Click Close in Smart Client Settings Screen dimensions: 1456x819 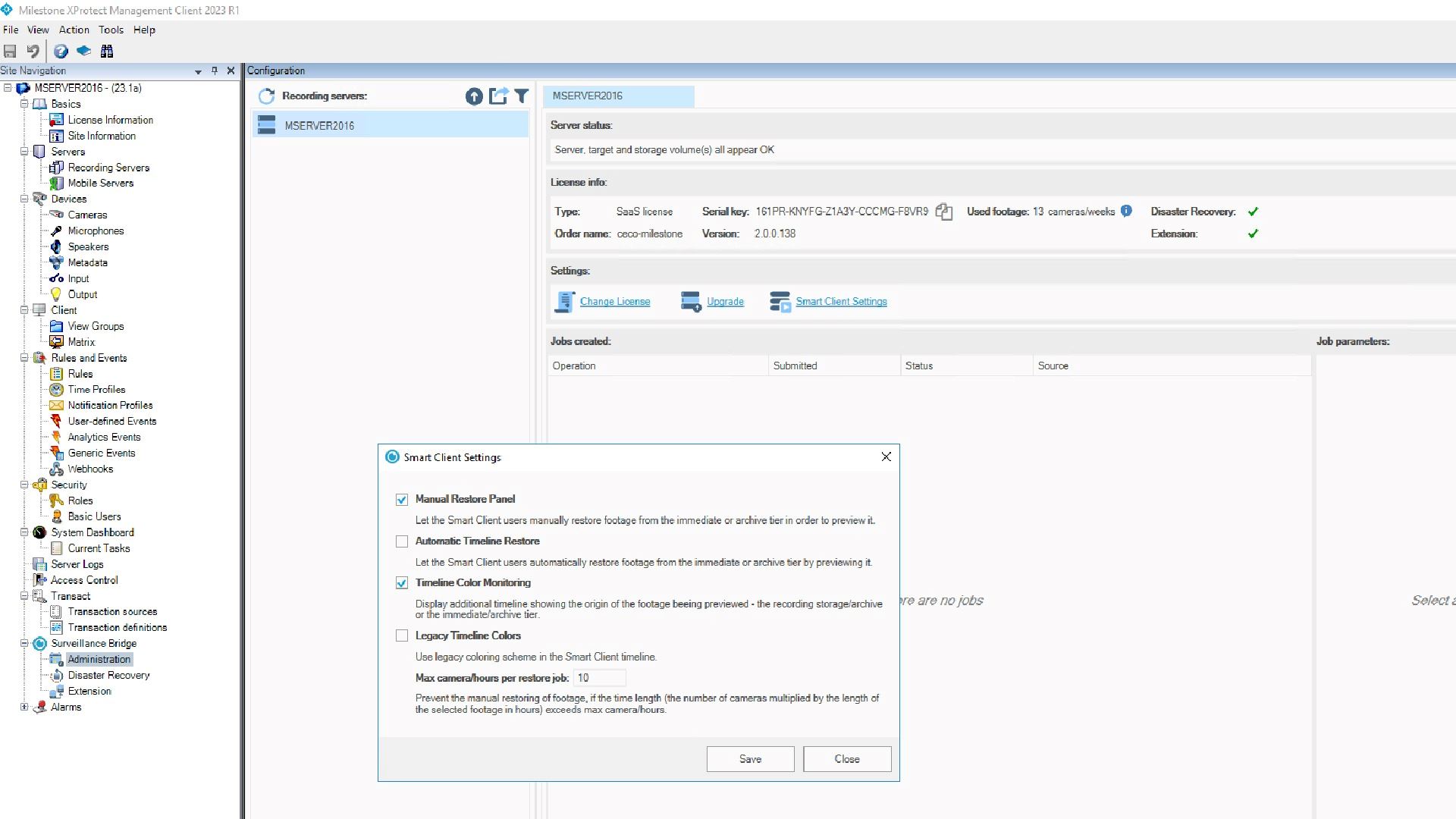(x=847, y=759)
